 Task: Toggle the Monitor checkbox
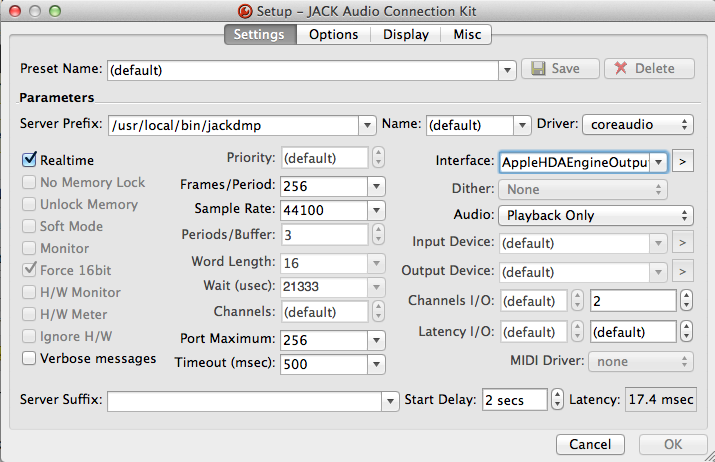point(29,248)
